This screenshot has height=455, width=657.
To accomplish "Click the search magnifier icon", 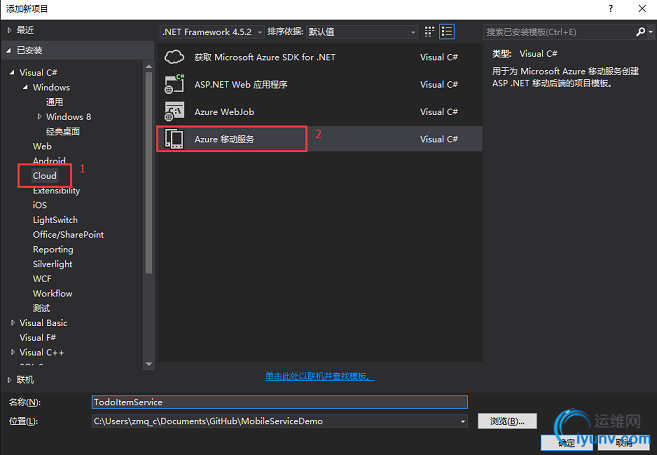I will pyautogui.click(x=640, y=32).
